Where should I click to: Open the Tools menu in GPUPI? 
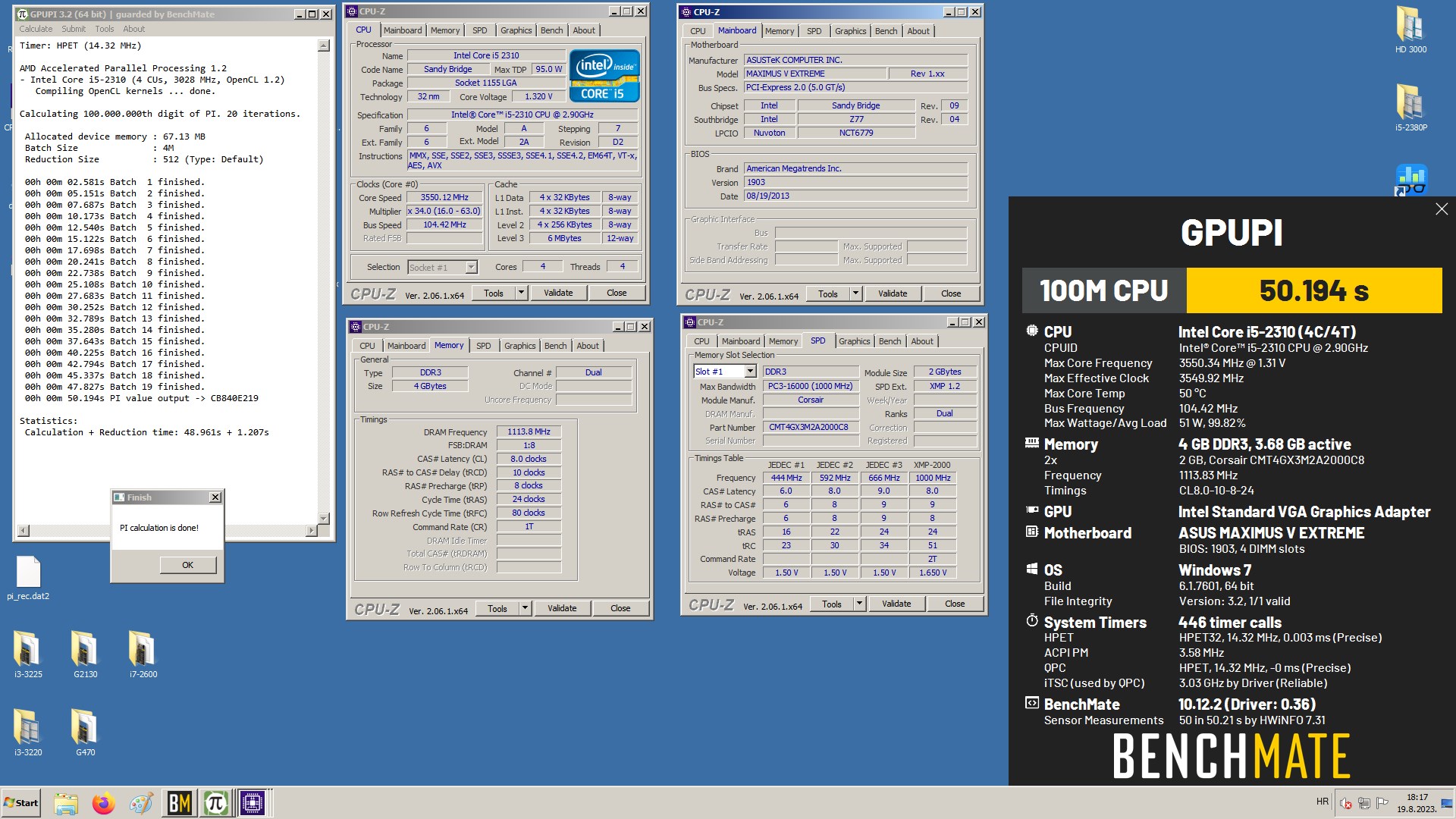click(105, 29)
